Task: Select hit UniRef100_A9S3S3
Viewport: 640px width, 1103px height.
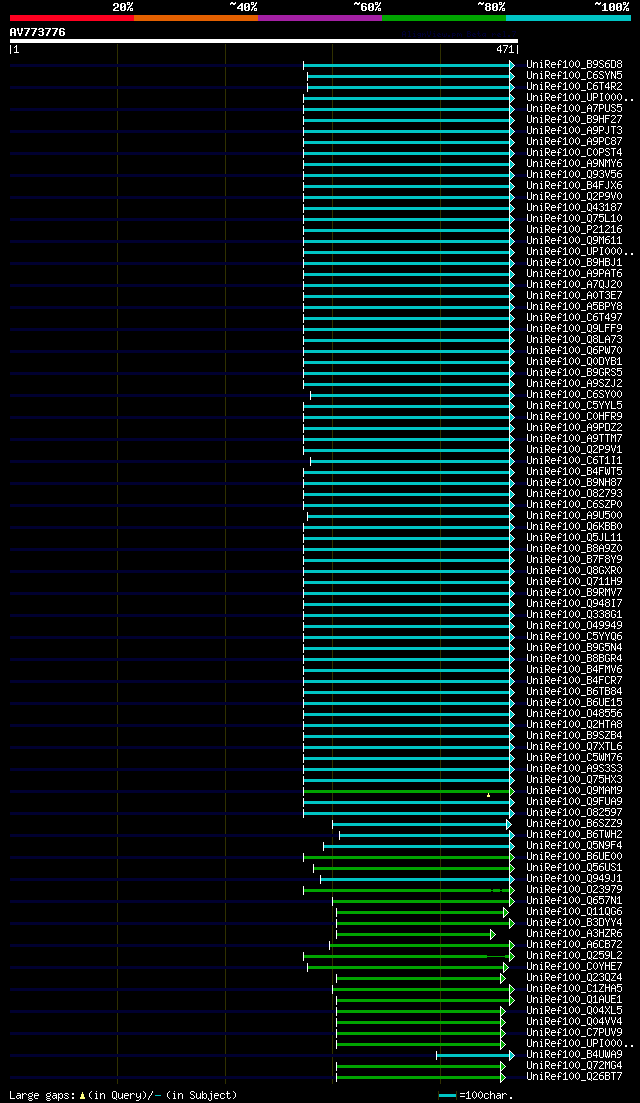Action: click(574, 768)
